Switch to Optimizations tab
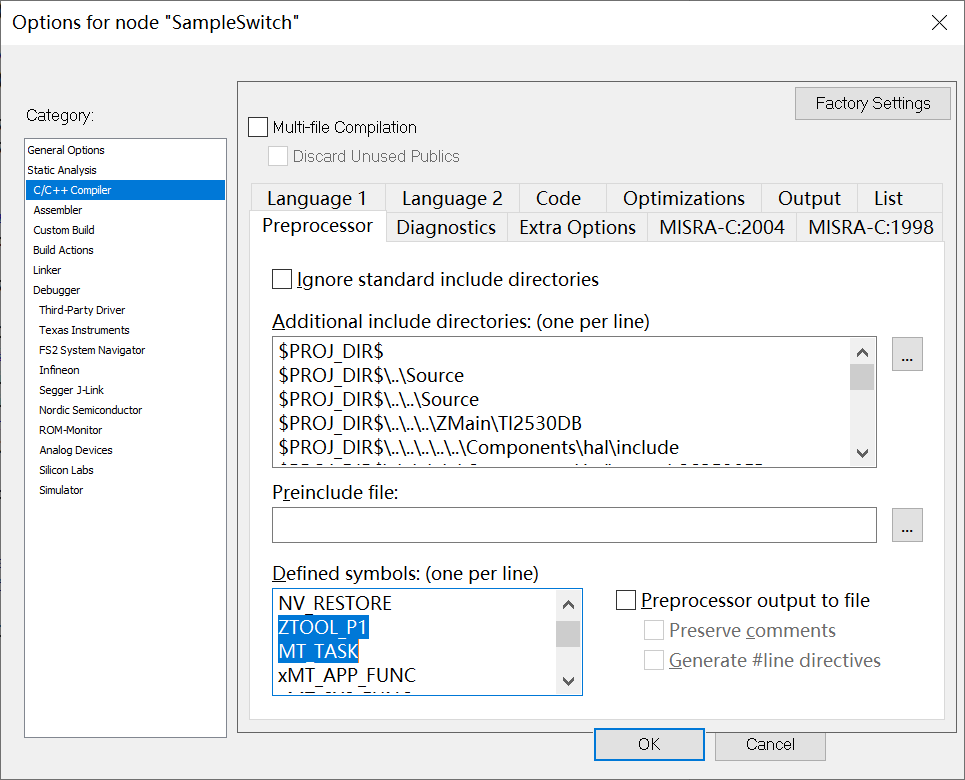Screen dimensions: 965x780 point(684,198)
